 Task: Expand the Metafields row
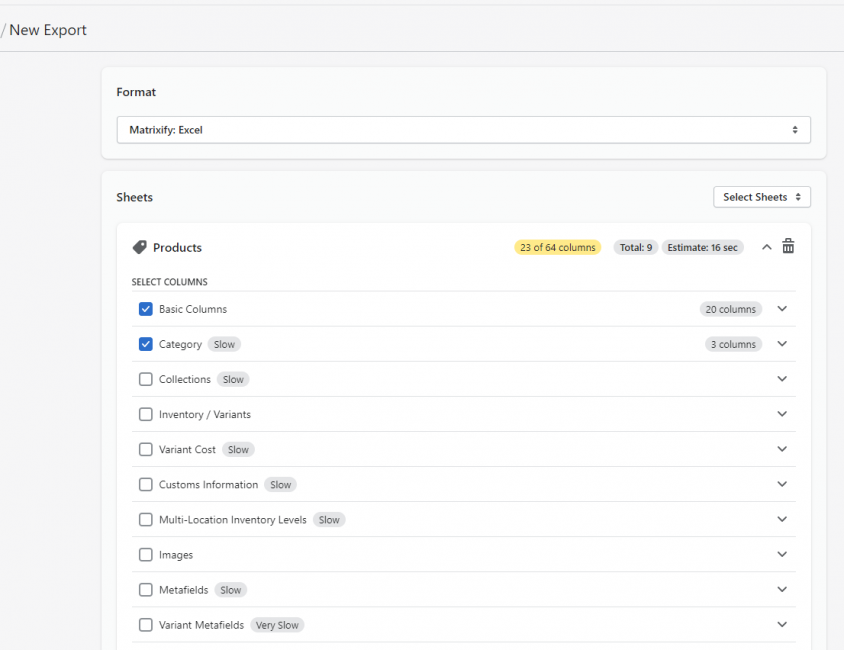[x=781, y=589]
